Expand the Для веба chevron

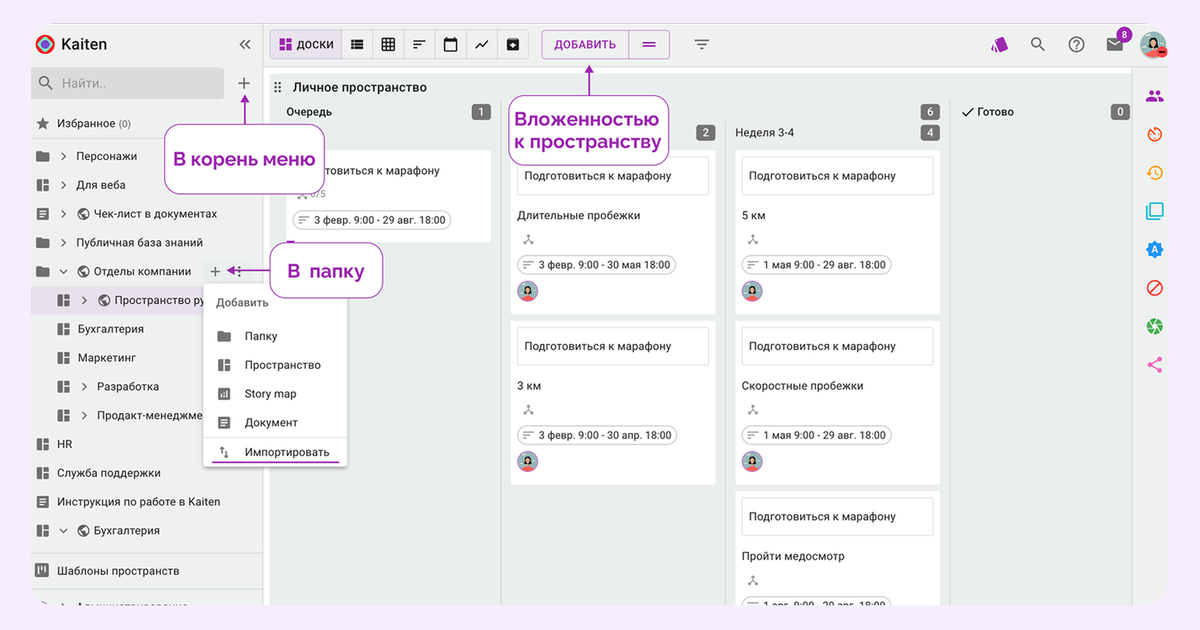63,185
